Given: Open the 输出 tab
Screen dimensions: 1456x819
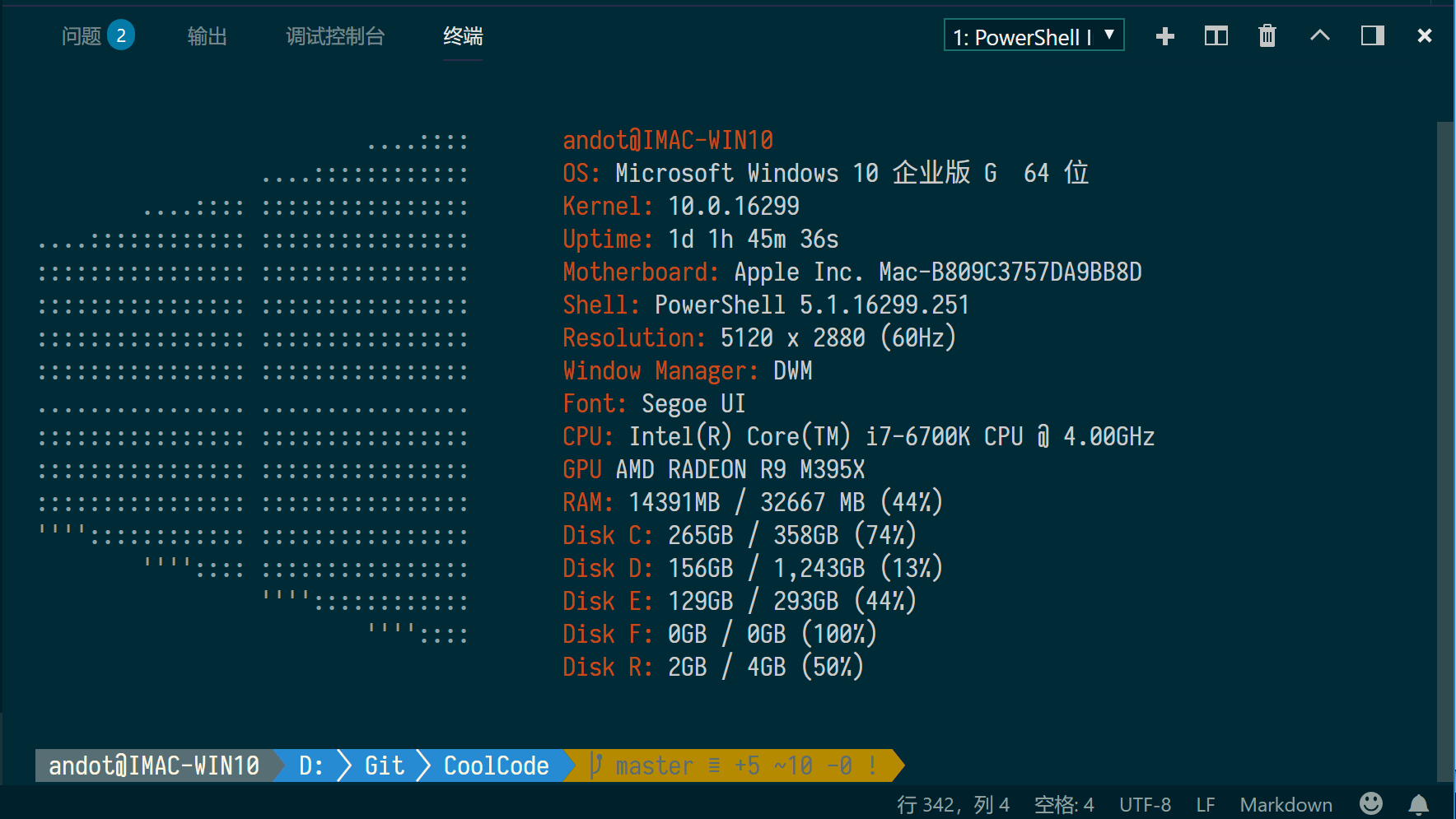Looking at the screenshot, I should click(207, 36).
